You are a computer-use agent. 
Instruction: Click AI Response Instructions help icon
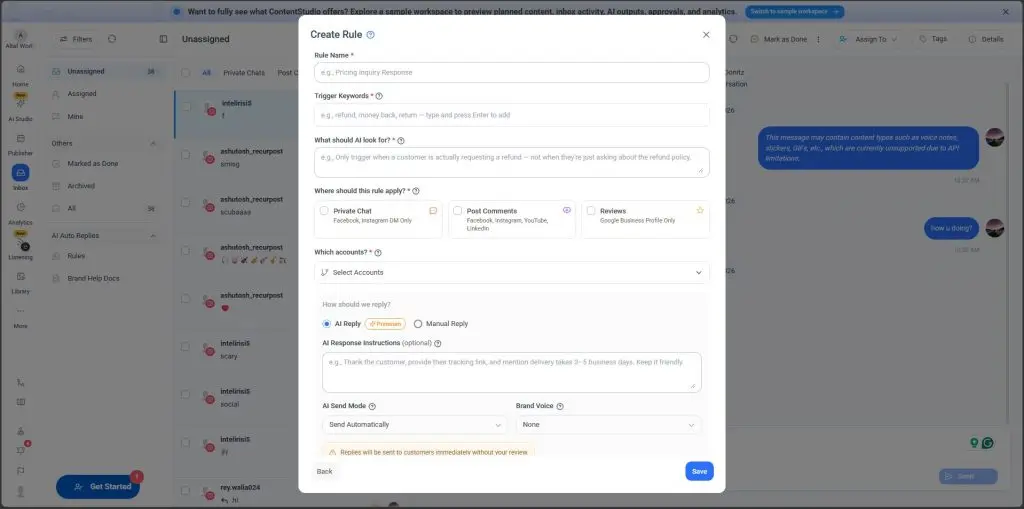pyautogui.click(x=438, y=343)
